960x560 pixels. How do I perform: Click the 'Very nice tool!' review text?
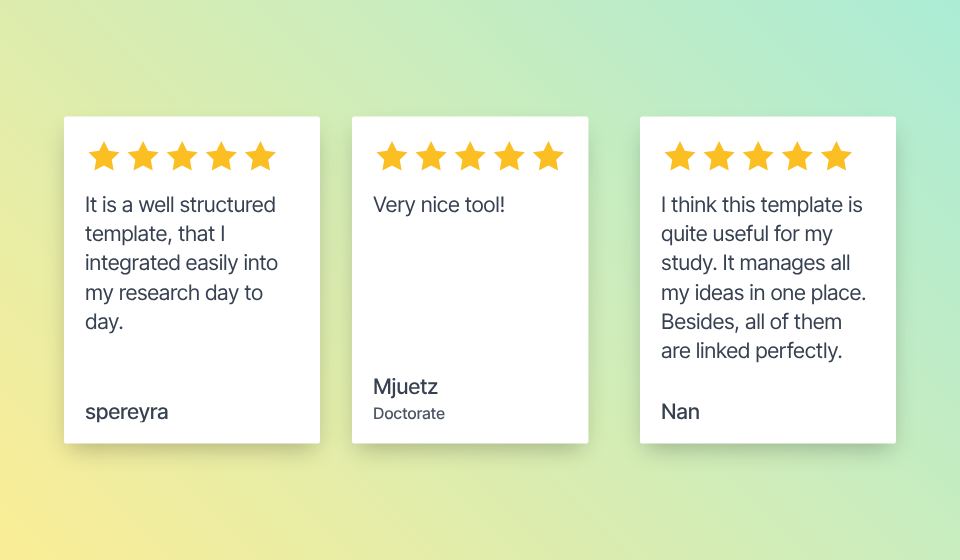[x=439, y=205]
